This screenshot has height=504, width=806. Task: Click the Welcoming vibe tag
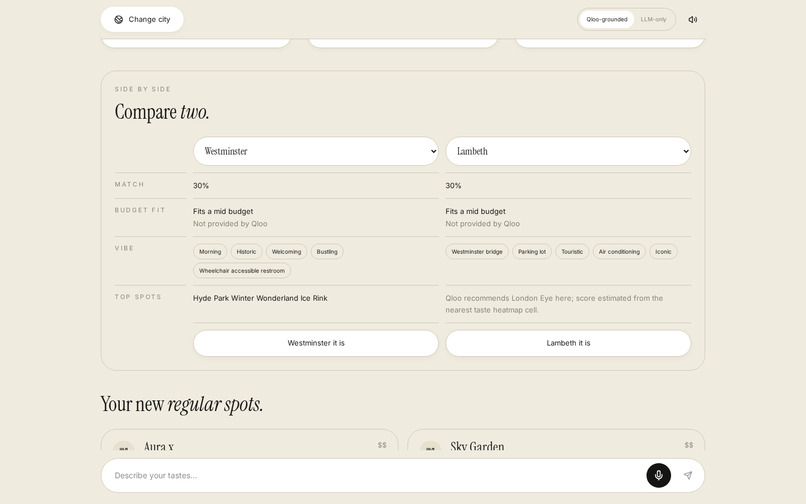(x=286, y=251)
